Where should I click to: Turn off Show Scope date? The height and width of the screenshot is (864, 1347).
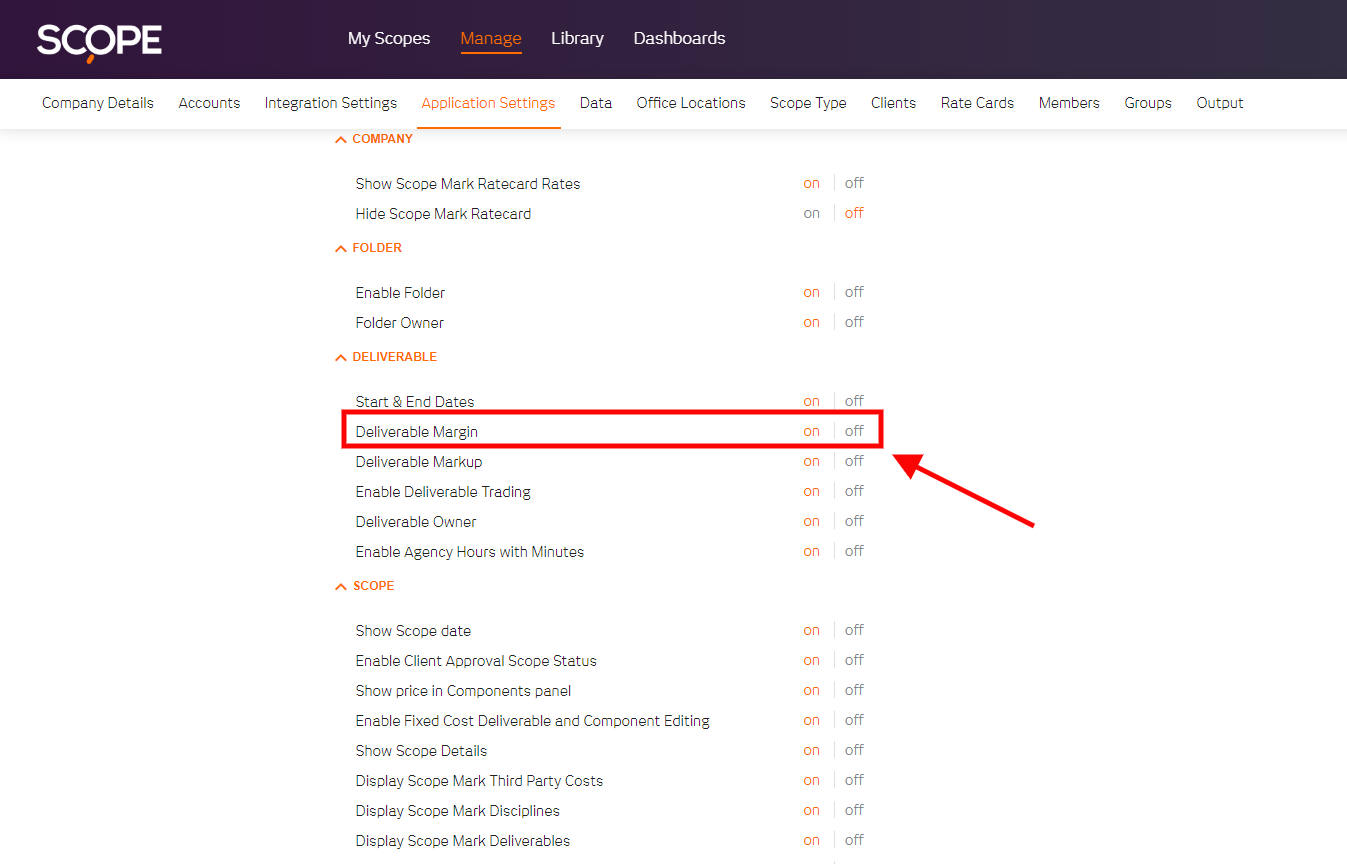[x=854, y=630]
